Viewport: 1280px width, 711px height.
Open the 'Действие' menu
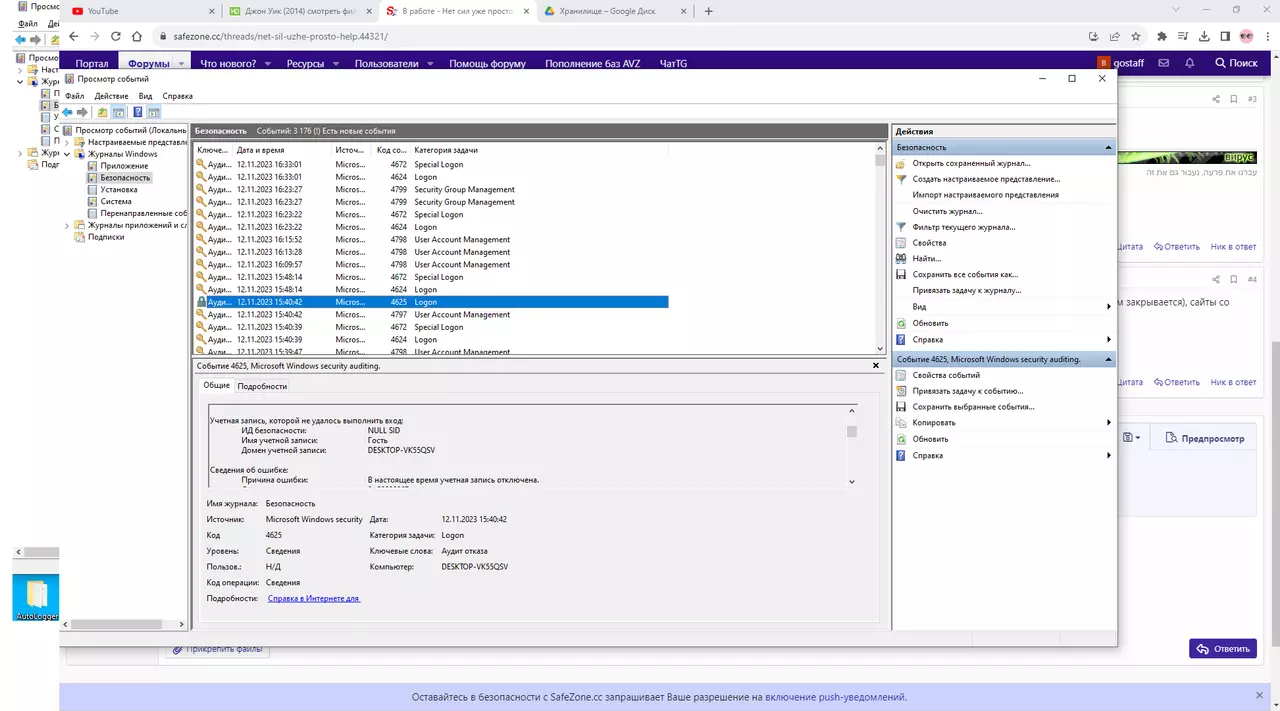tap(111, 96)
